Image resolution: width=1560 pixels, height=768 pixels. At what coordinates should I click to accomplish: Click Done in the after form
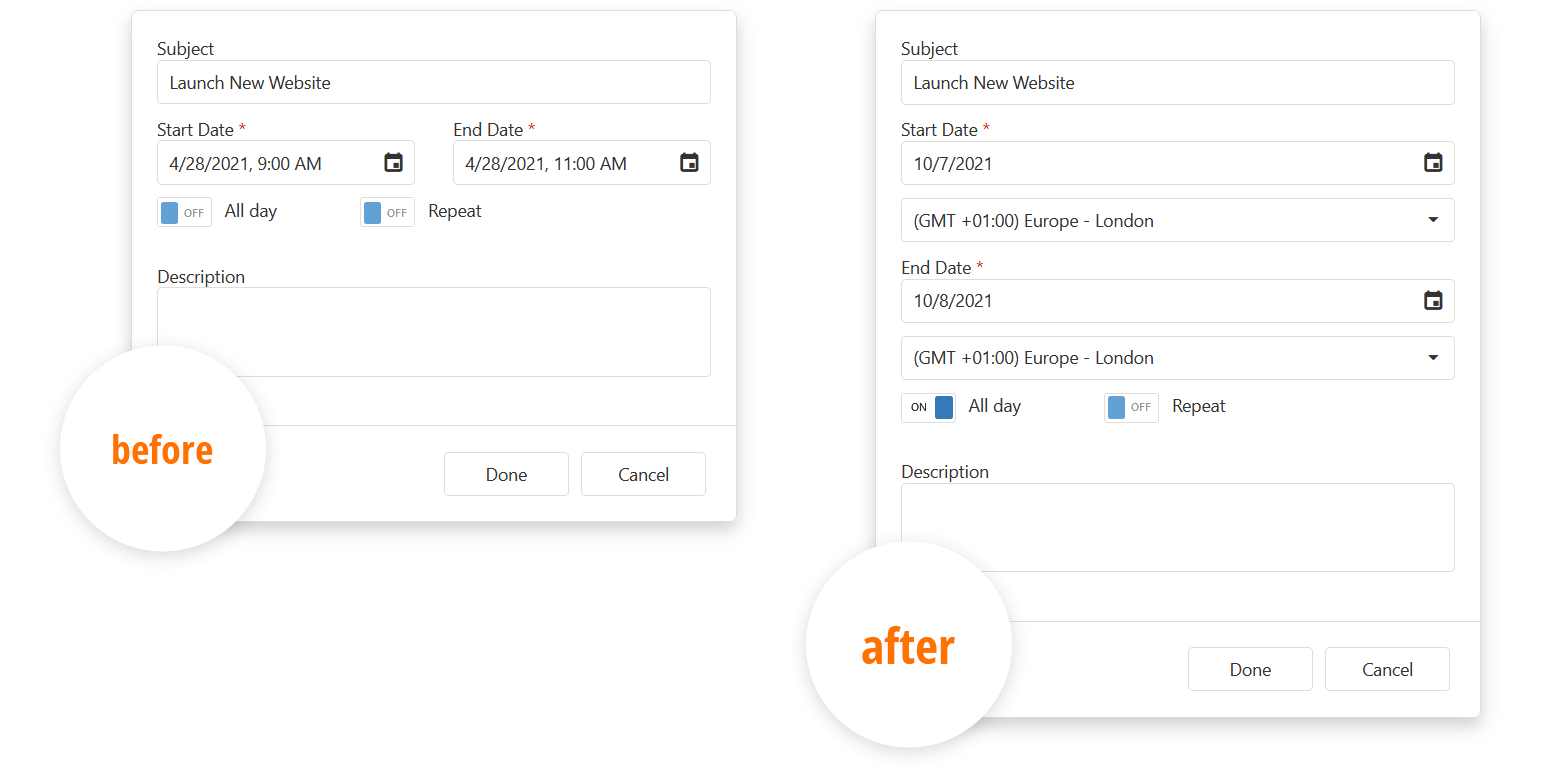[1250, 668]
